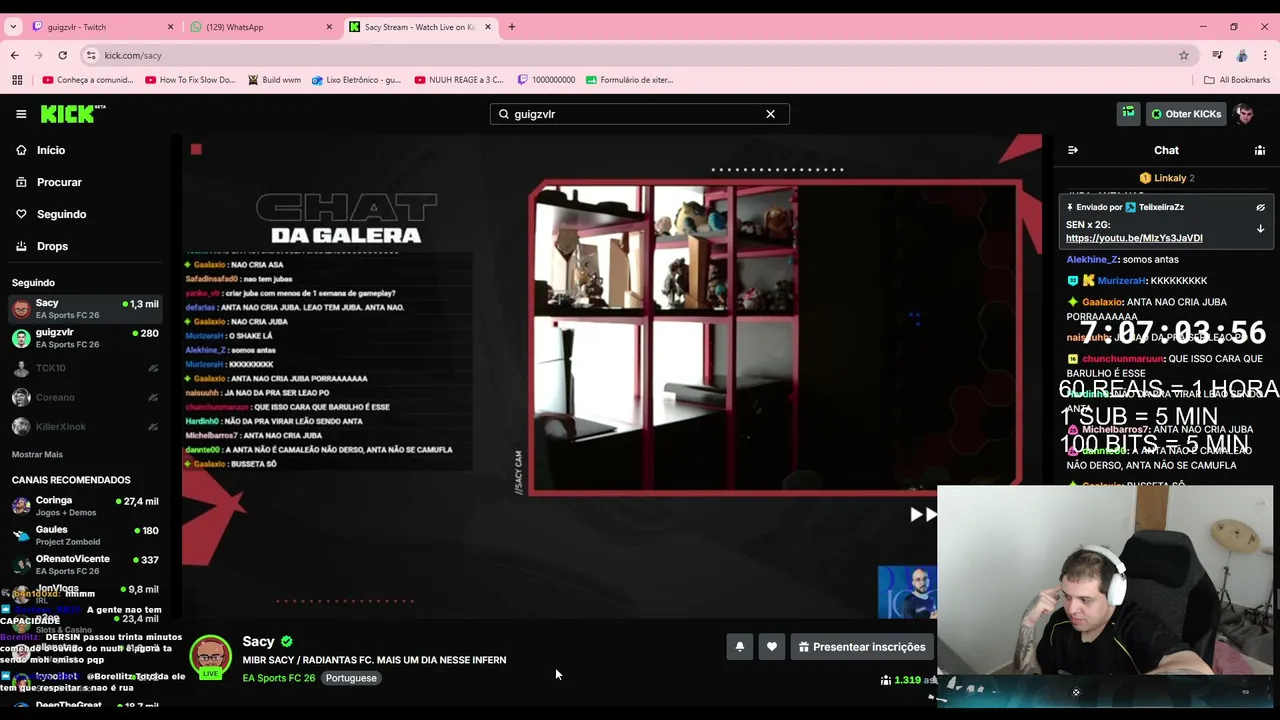Open Conheça a comunid... bookmark
Screen dimensions: 1280x720
click(x=88, y=80)
